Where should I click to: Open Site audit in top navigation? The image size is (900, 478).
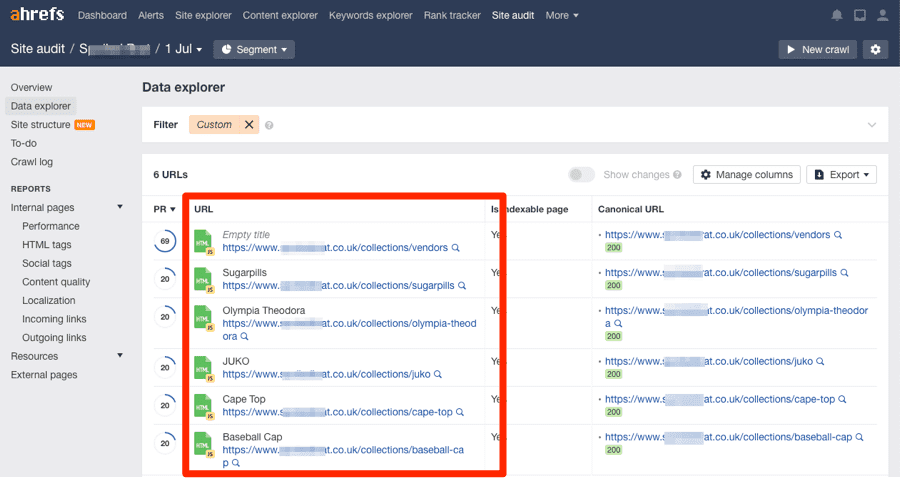click(513, 15)
